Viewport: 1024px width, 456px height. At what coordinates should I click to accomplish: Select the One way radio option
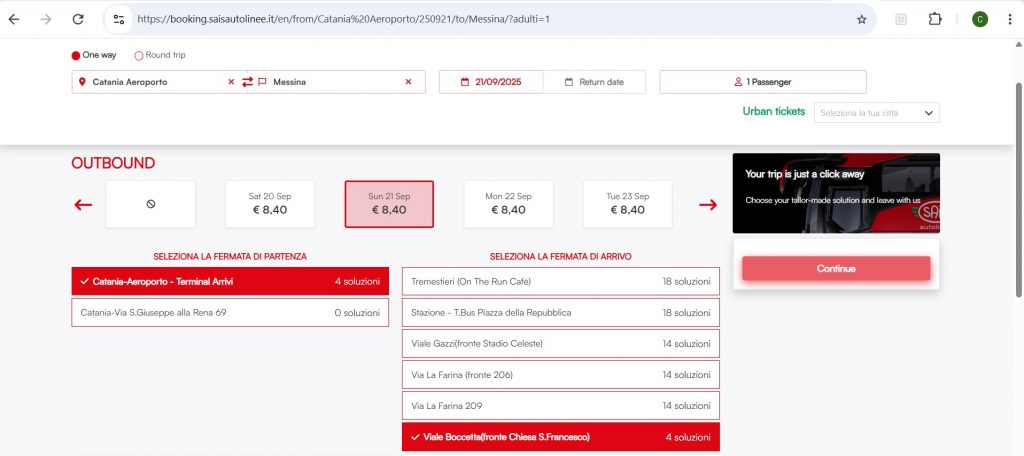(x=76, y=56)
